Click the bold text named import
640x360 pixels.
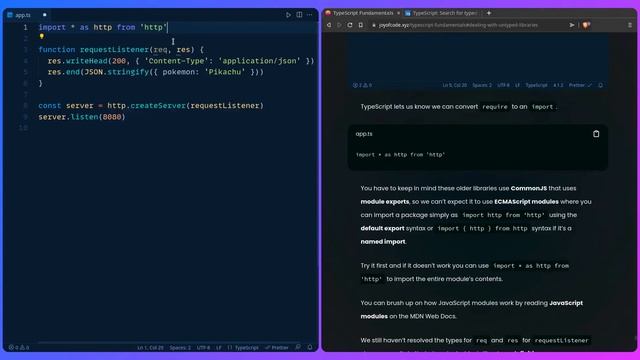click(383, 242)
